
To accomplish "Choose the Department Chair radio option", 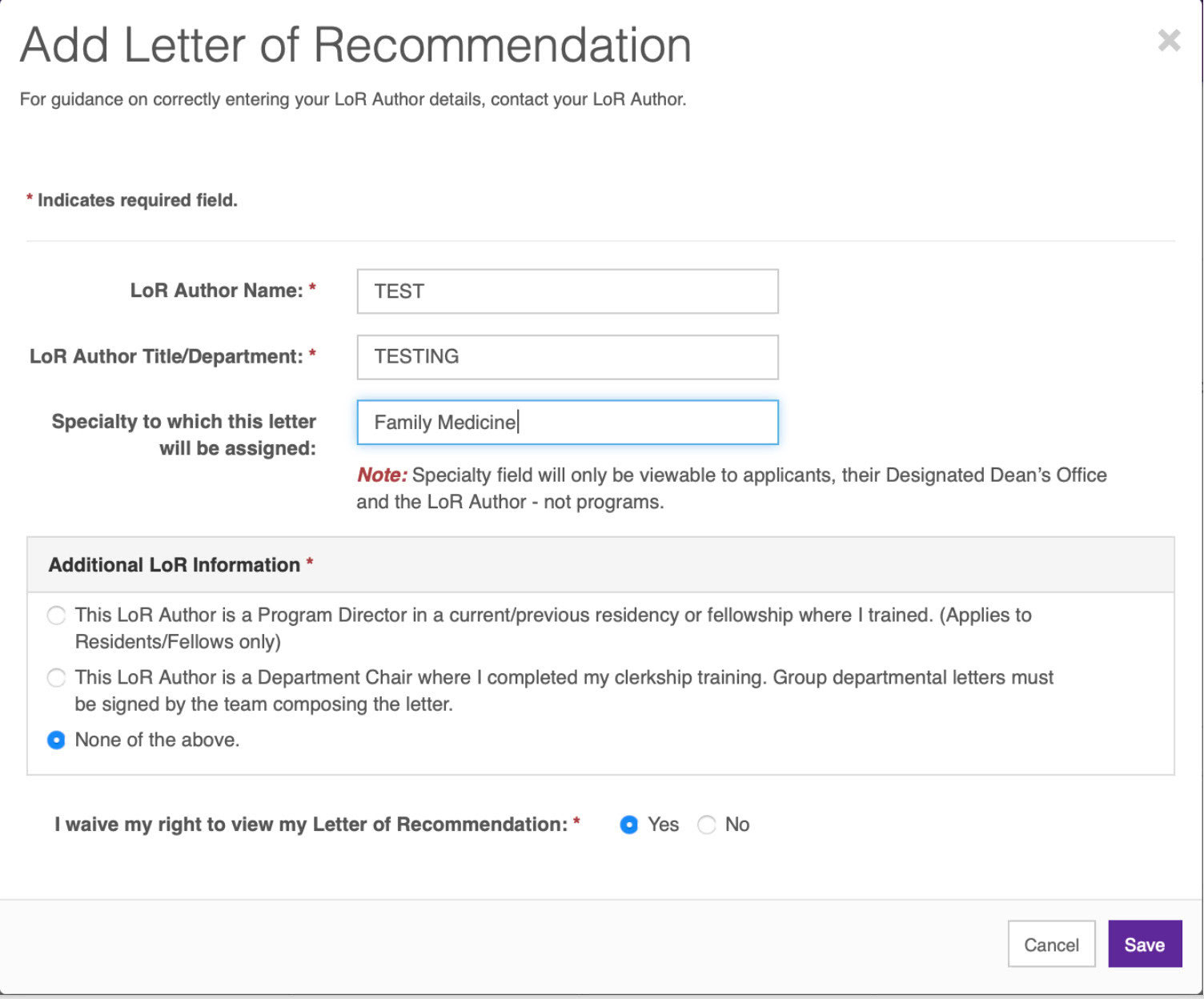I will (x=56, y=678).
